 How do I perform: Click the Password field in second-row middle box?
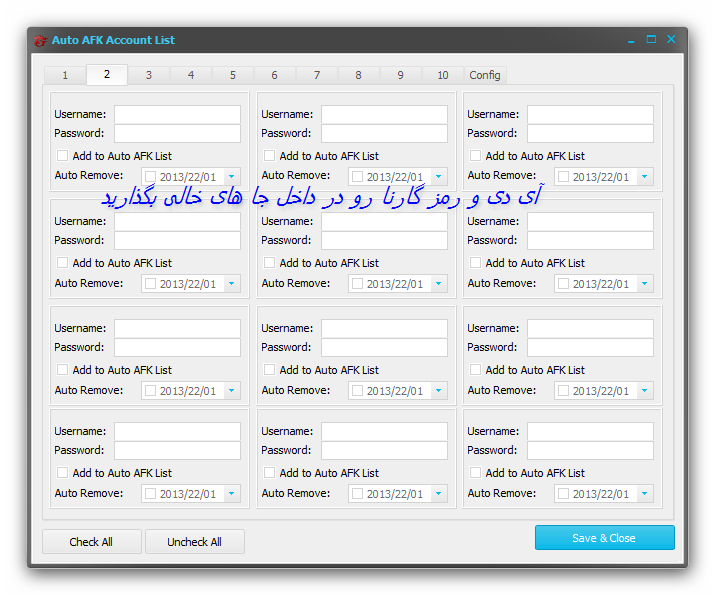[x=384, y=241]
